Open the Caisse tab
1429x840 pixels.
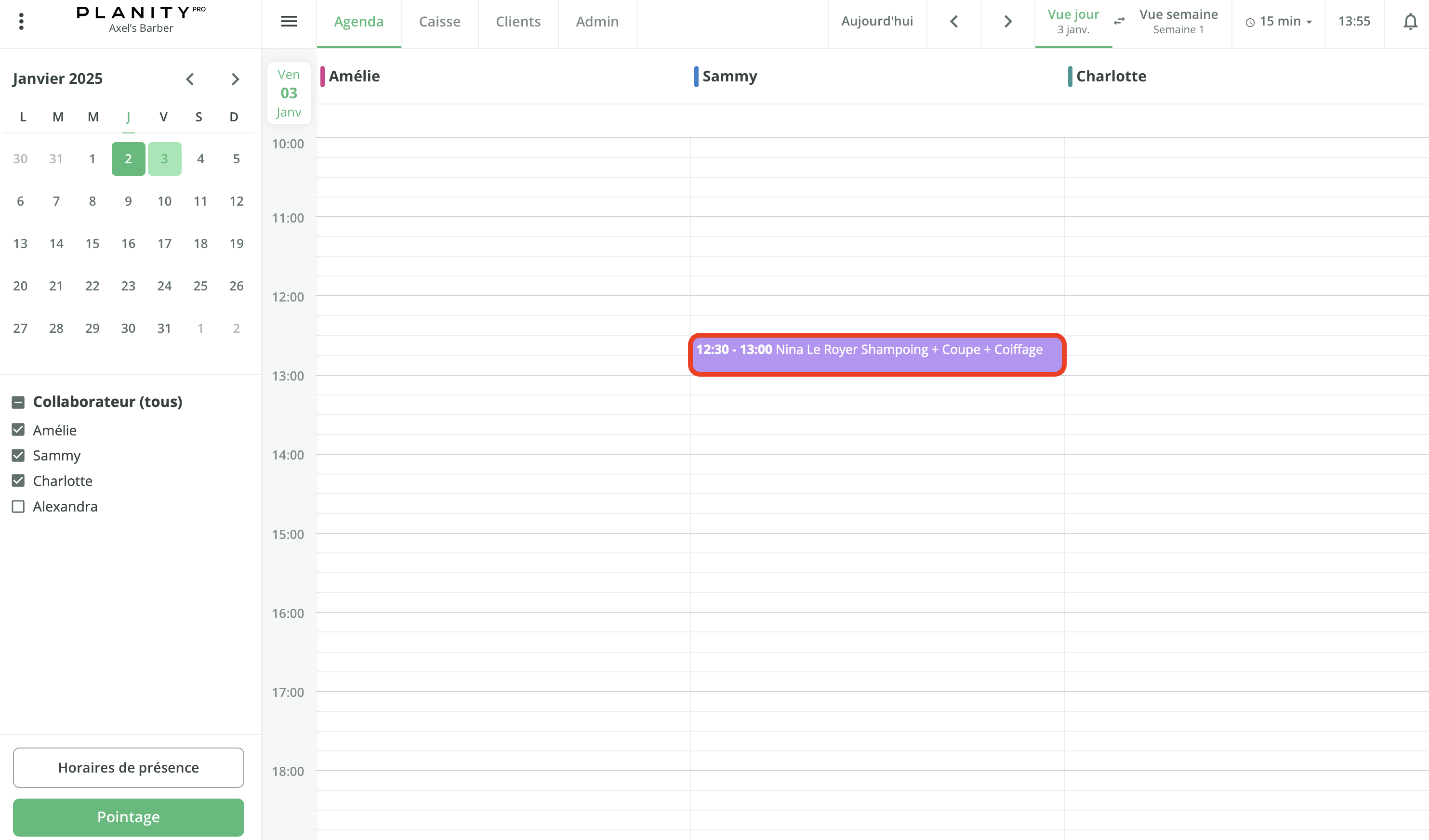(439, 22)
